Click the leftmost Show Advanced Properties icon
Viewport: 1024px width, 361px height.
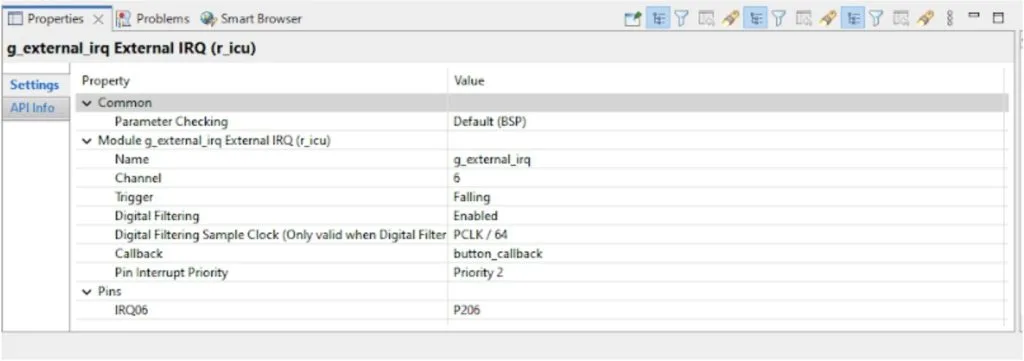[706, 19]
